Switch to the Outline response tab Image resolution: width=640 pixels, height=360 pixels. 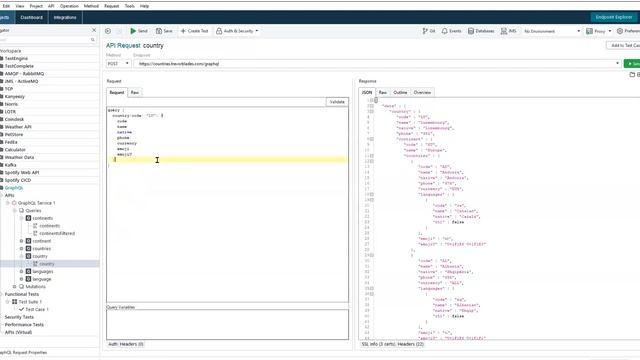click(x=400, y=93)
